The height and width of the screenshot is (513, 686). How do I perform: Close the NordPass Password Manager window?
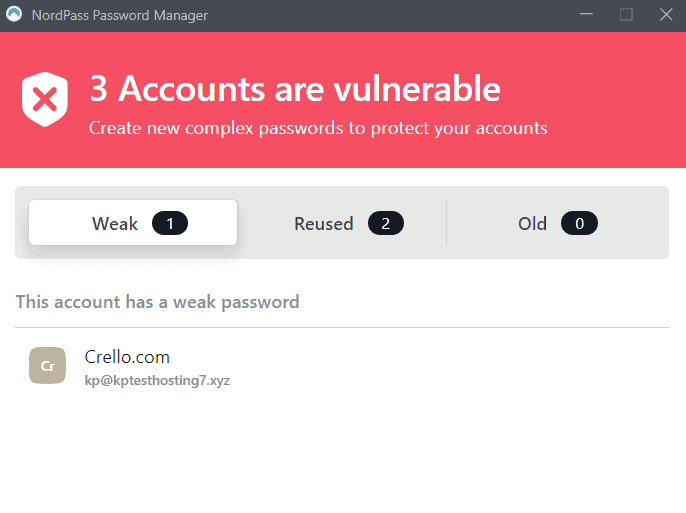click(x=666, y=15)
